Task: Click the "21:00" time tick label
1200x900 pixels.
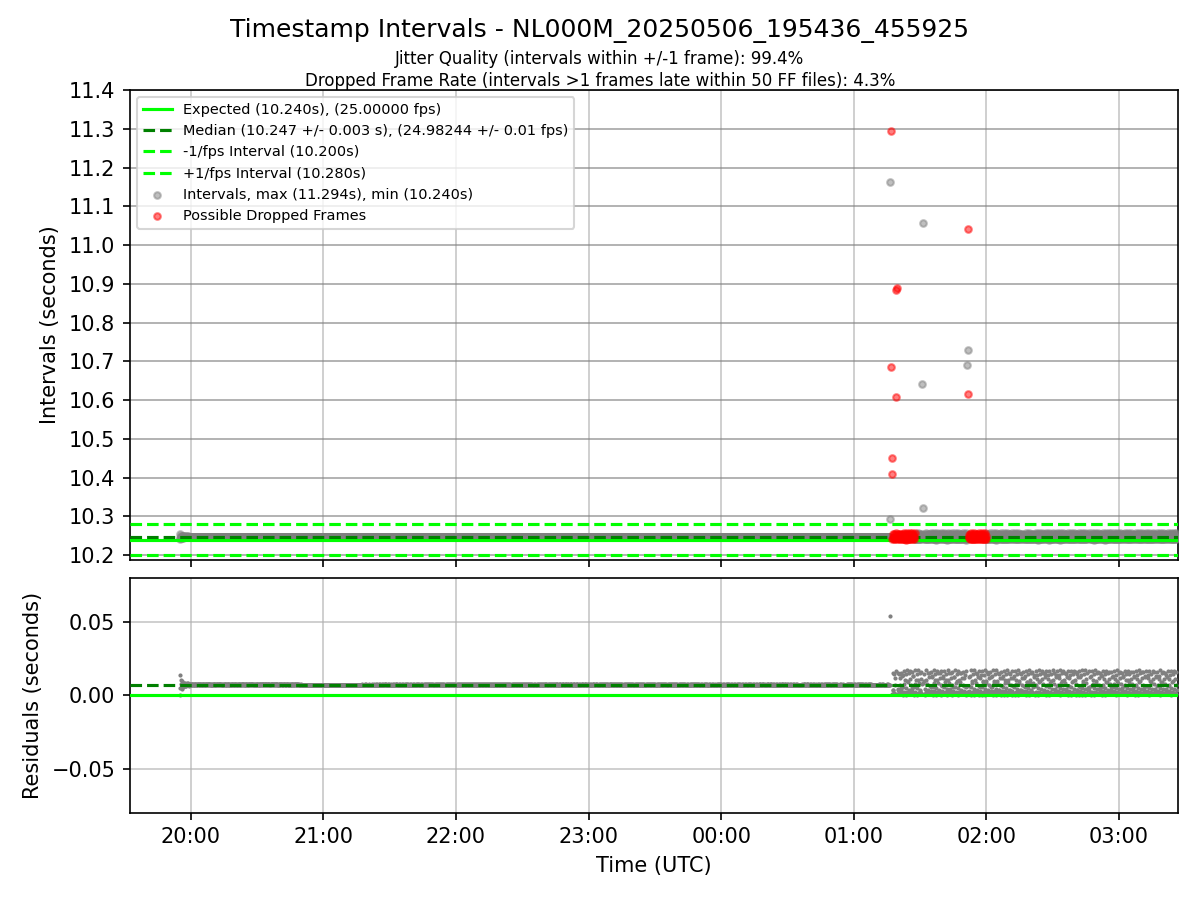Action: pos(323,835)
